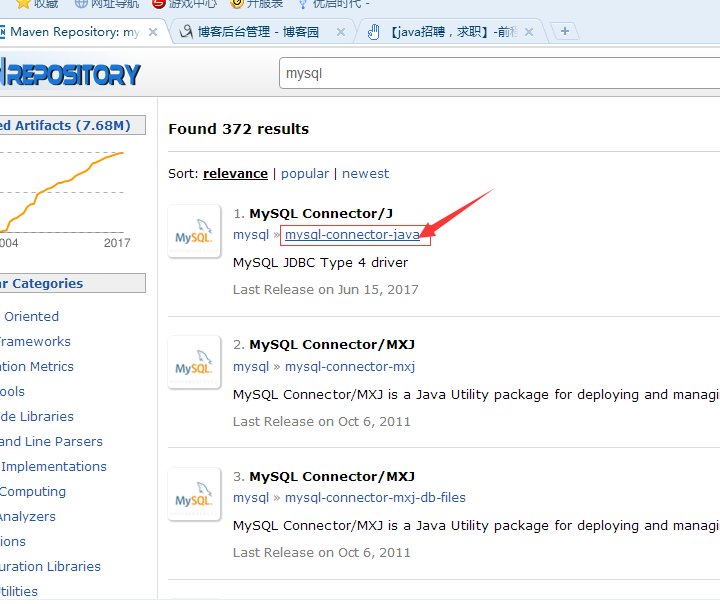The height and width of the screenshot is (604, 720).
Task: Open mysql group link beside mysql-connector-mxj-db-files
Action: coord(251,497)
